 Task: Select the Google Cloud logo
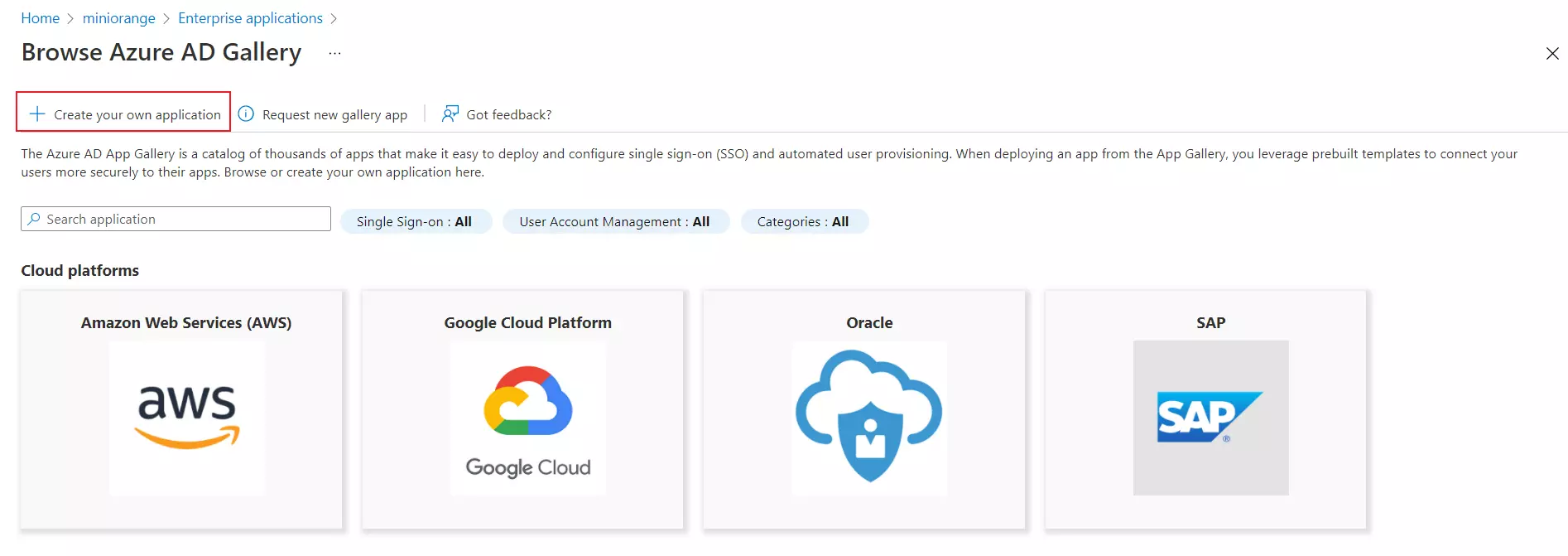[528, 418]
